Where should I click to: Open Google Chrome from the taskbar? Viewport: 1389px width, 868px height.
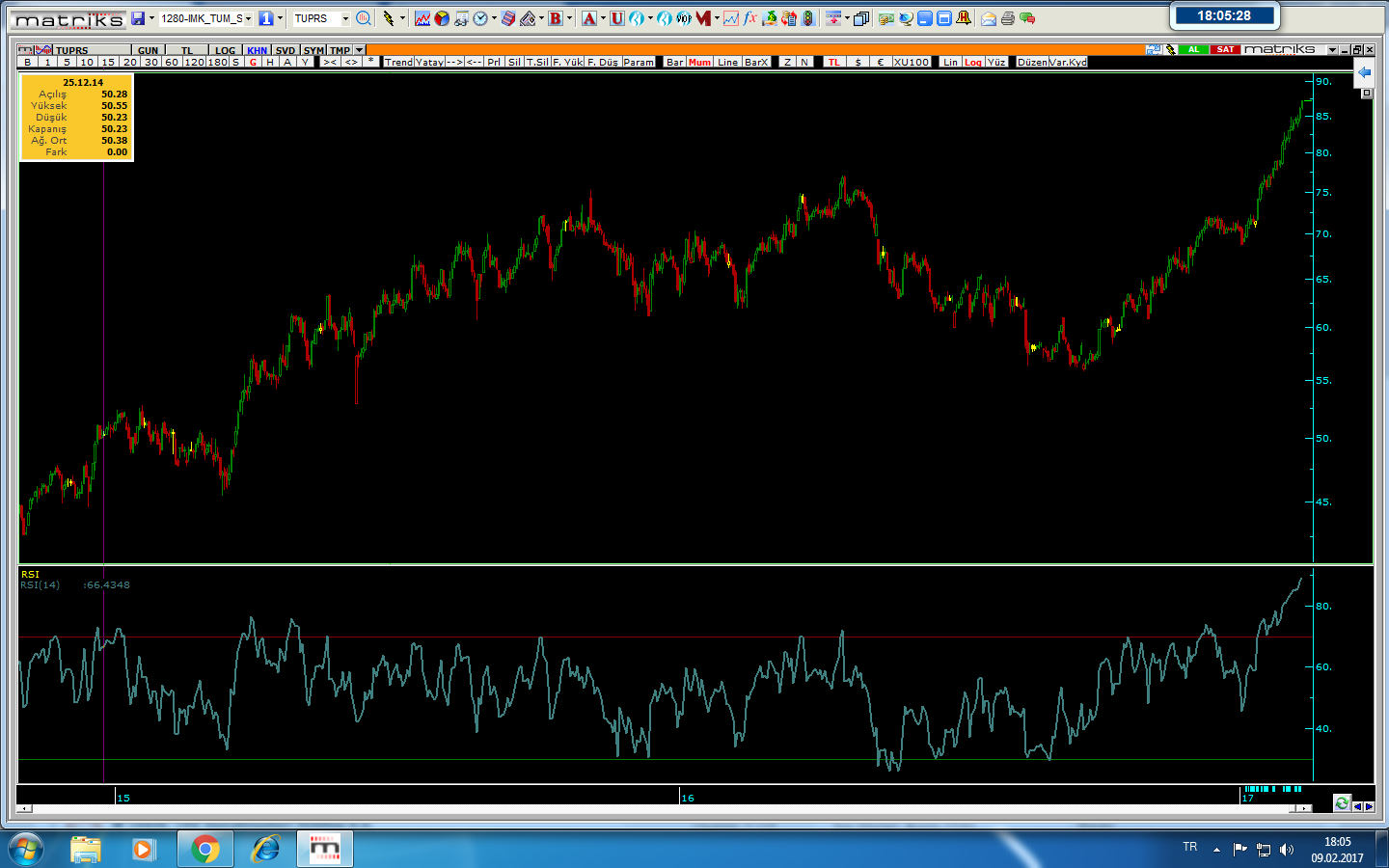click(x=204, y=849)
